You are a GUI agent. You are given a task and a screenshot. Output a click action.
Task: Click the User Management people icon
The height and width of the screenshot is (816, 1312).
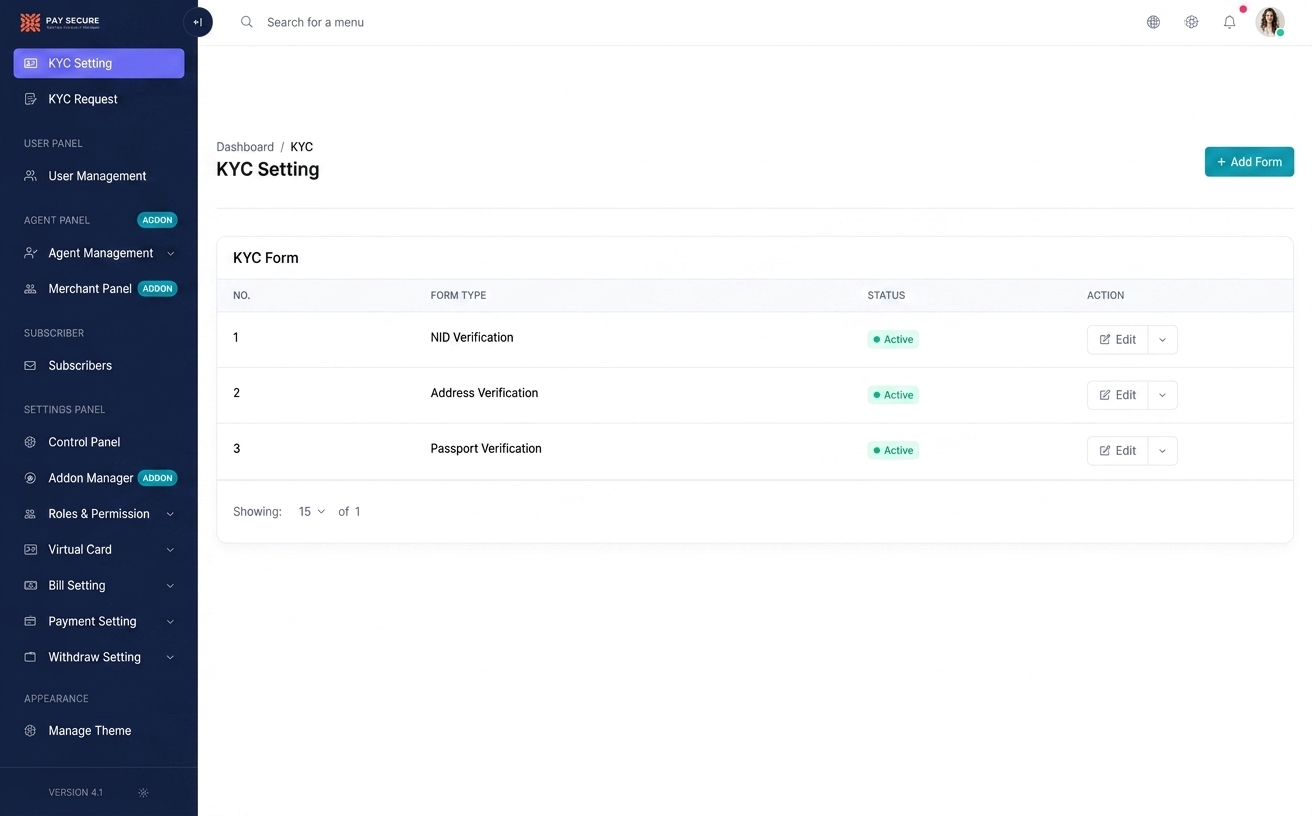(30, 176)
